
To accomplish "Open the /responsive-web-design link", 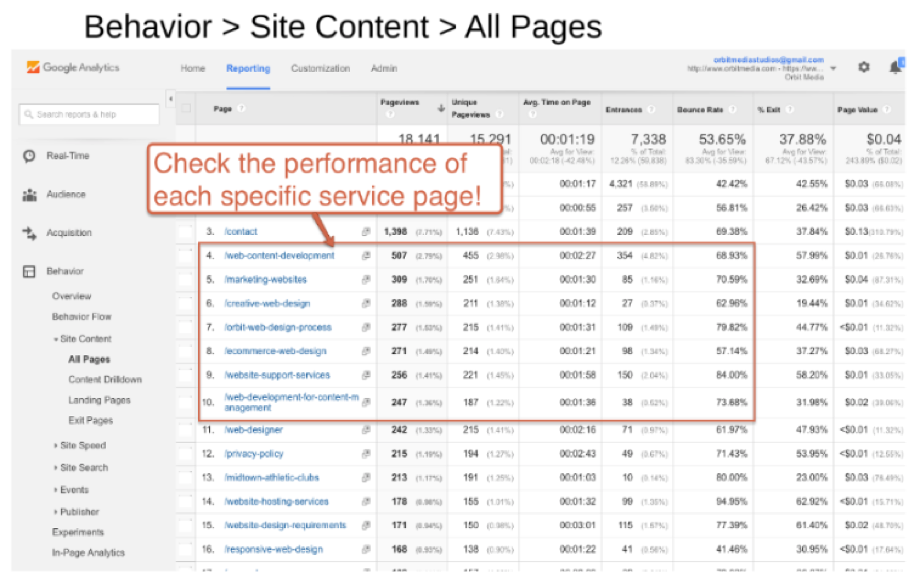I will coord(273,549).
